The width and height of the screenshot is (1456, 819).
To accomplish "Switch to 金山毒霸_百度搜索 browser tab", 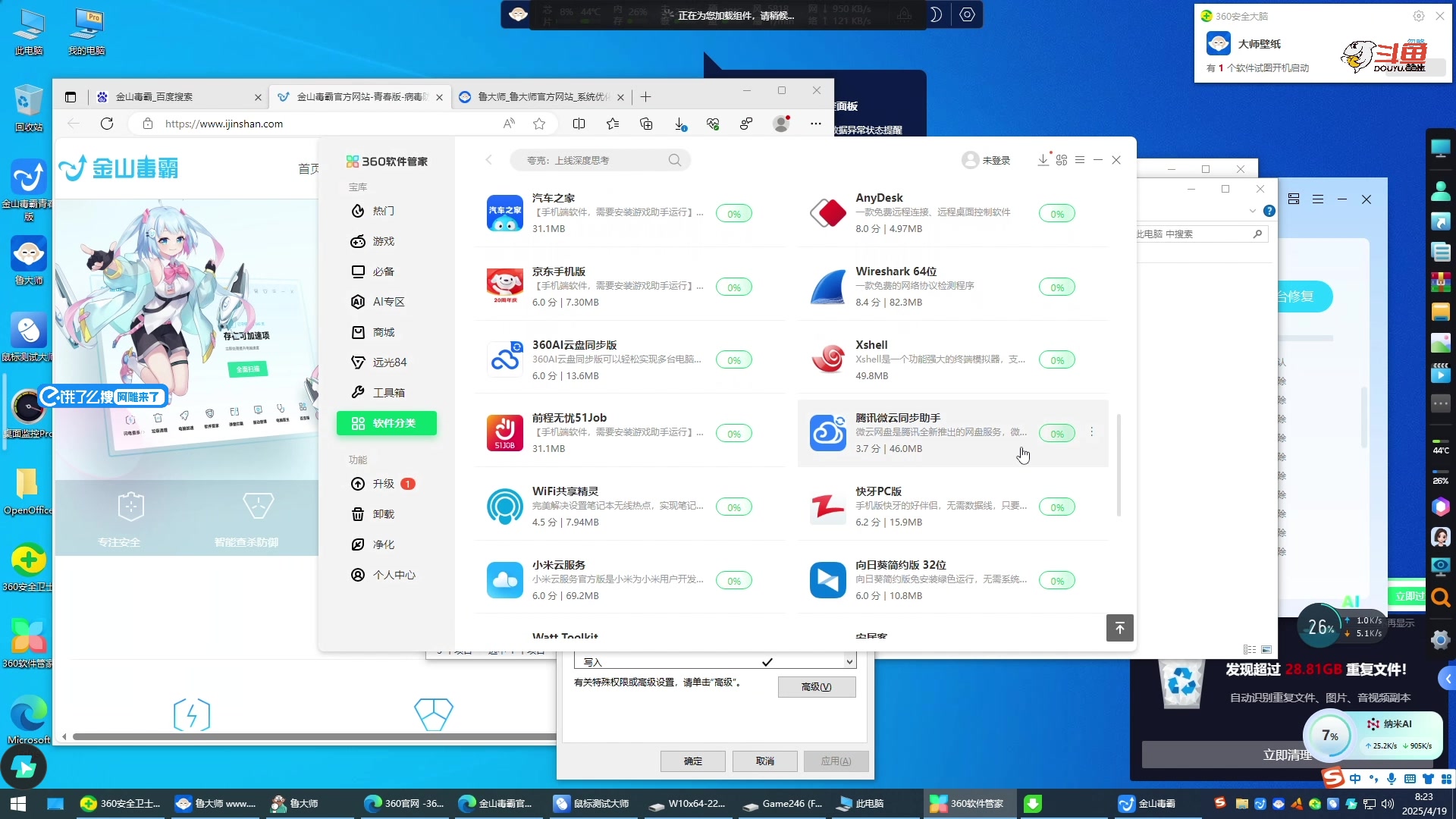I will pyautogui.click(x=177, y=97).
